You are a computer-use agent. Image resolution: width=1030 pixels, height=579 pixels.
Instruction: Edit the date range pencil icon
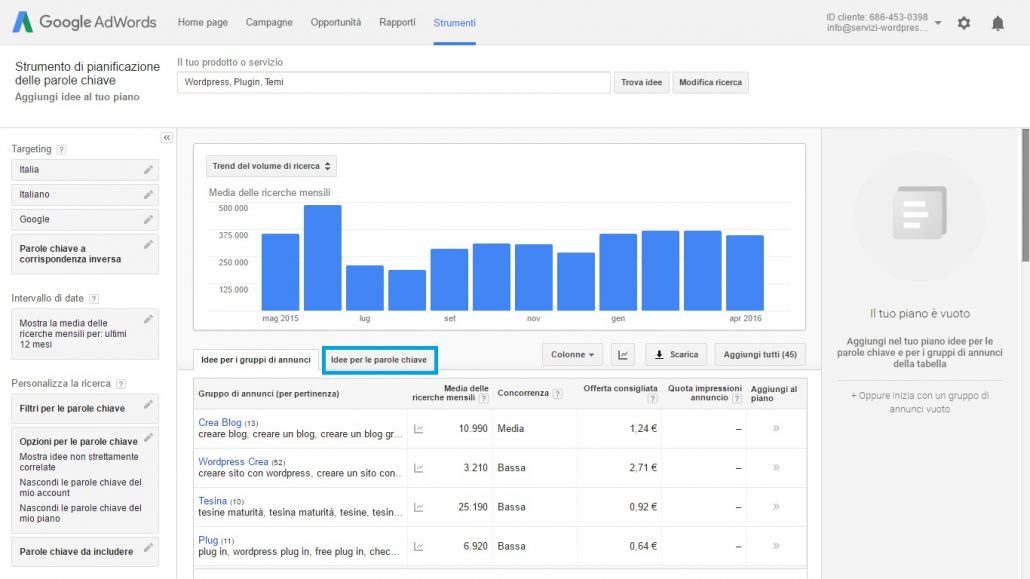(x=148, y=319)
